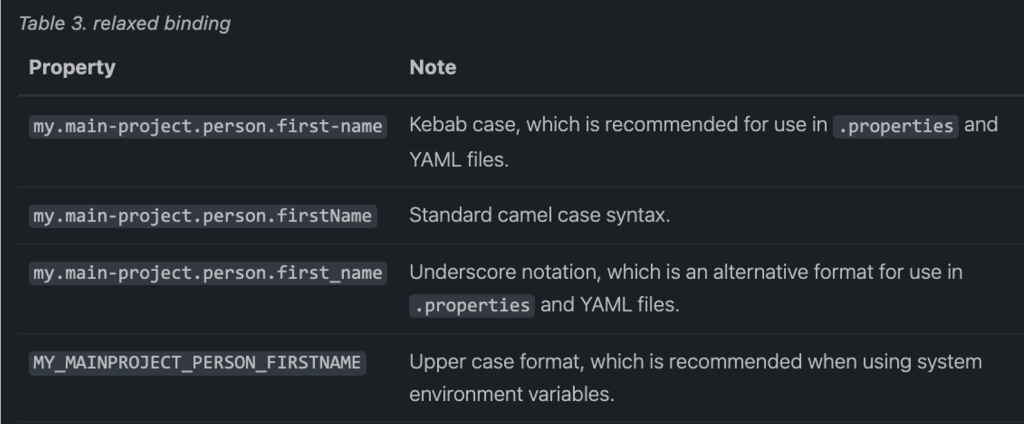
Task: Click the Table 3. relaxed binding caption
Action: (x=124, y=24)
